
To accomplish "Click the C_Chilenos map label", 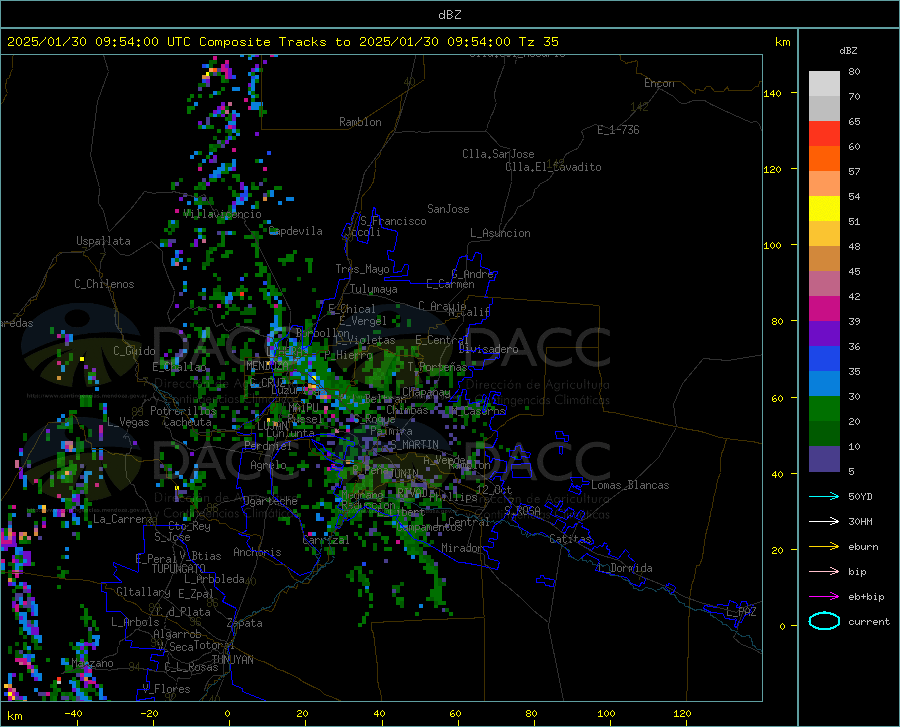I will [x=104, y=284].
